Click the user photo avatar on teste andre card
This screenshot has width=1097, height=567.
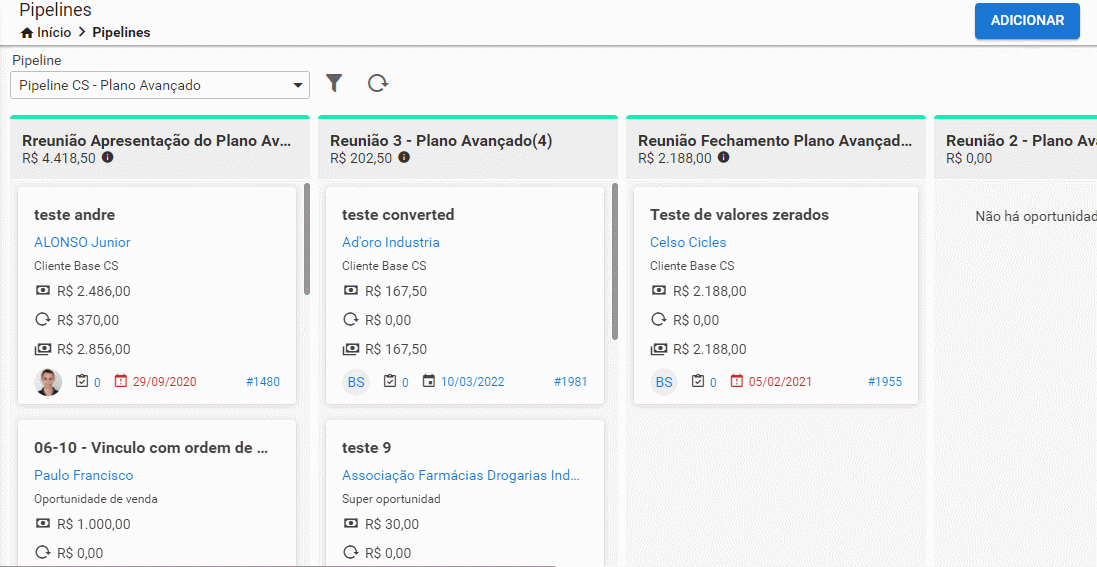48,382
